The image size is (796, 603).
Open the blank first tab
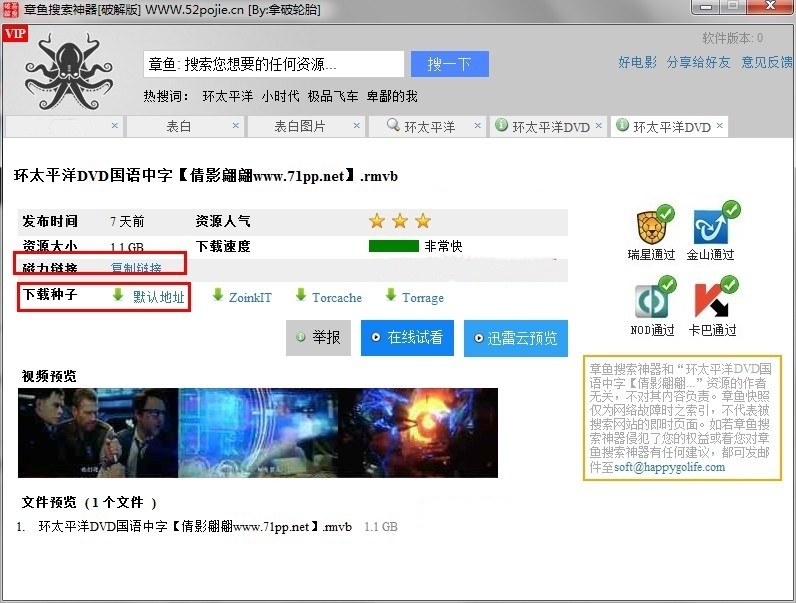click(x=63, y=126)
